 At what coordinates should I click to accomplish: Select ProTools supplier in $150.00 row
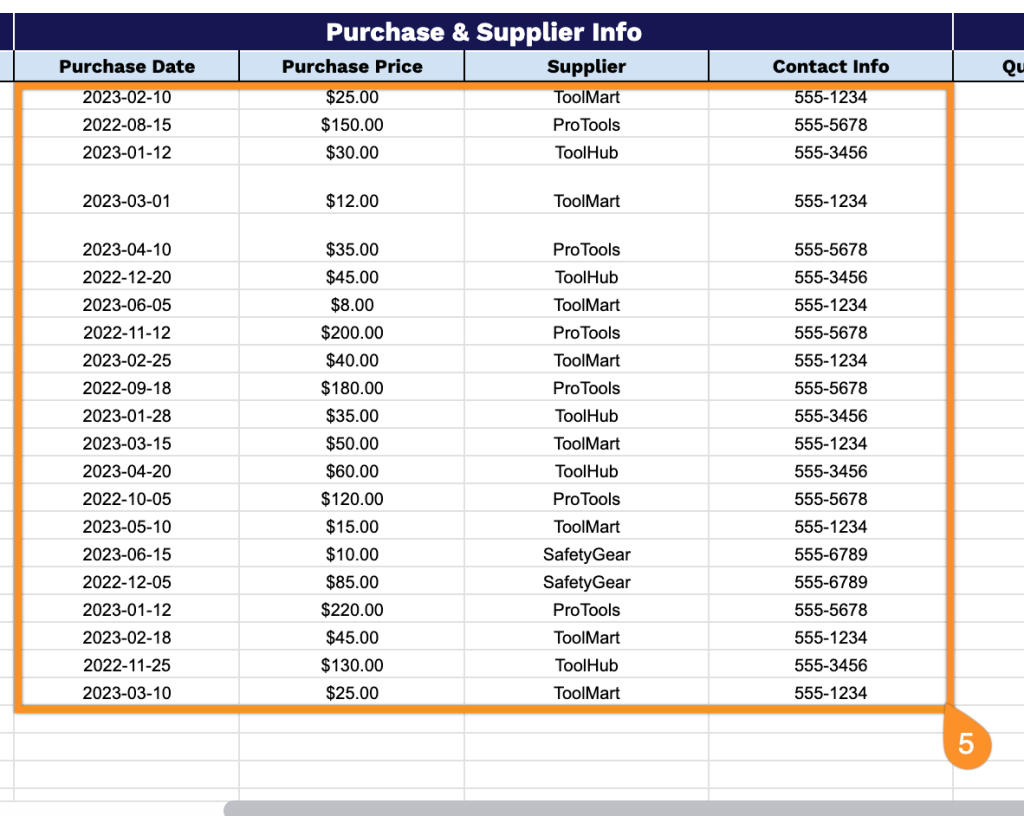(x=586, y=125)
